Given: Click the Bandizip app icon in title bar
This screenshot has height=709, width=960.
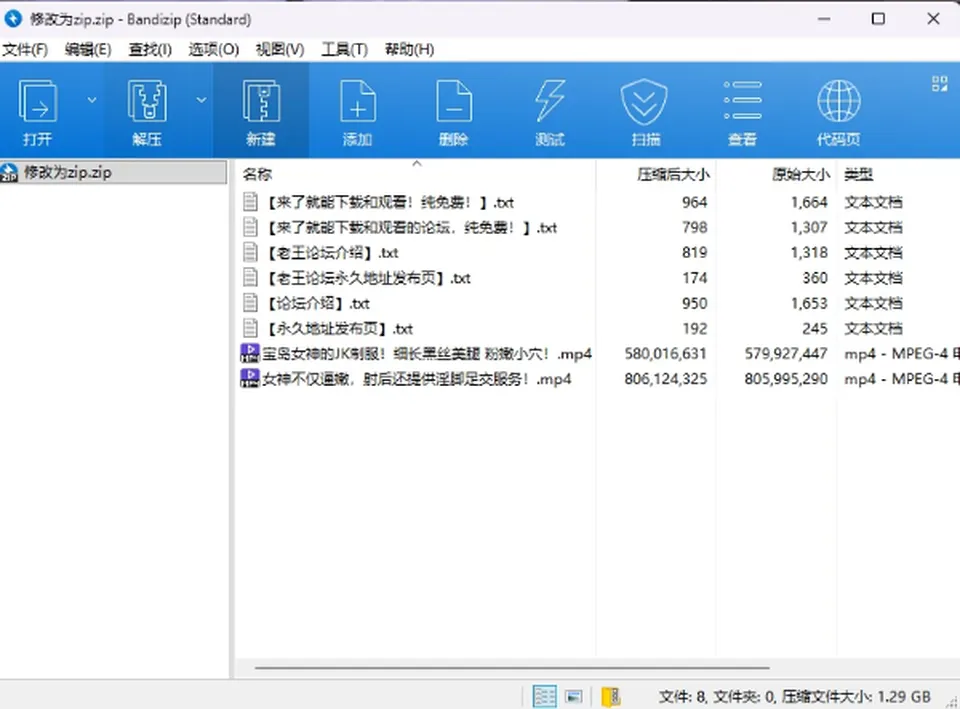Looking at the screenshot, I should pyautogui.click(x=13, y=19).
